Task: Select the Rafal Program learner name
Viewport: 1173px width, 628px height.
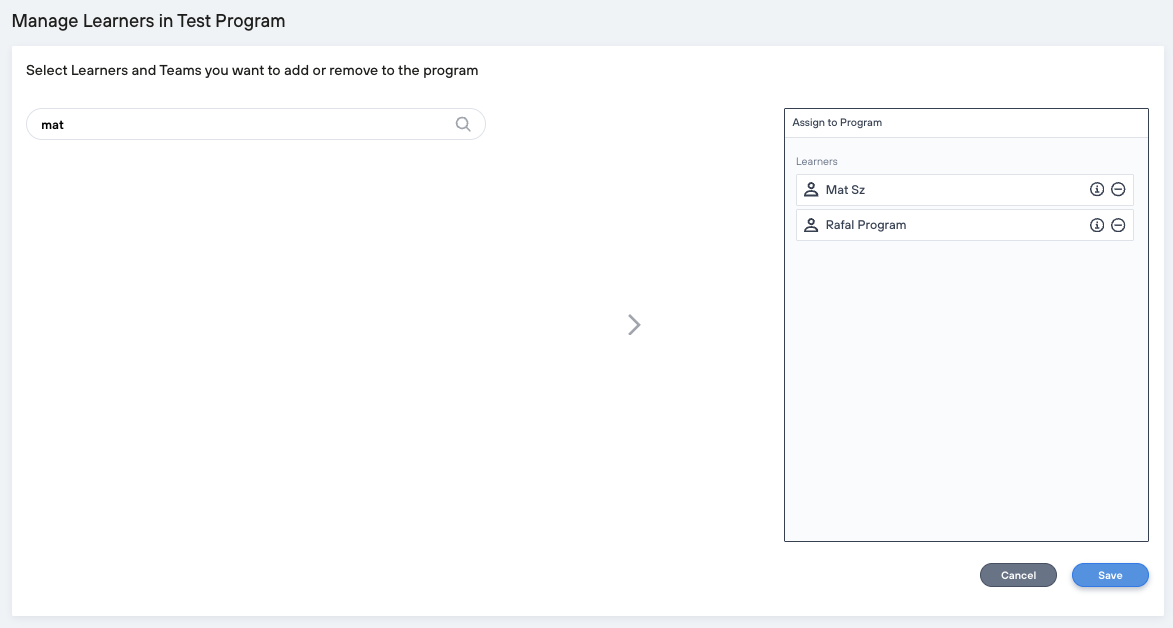Action: [866, 225]
